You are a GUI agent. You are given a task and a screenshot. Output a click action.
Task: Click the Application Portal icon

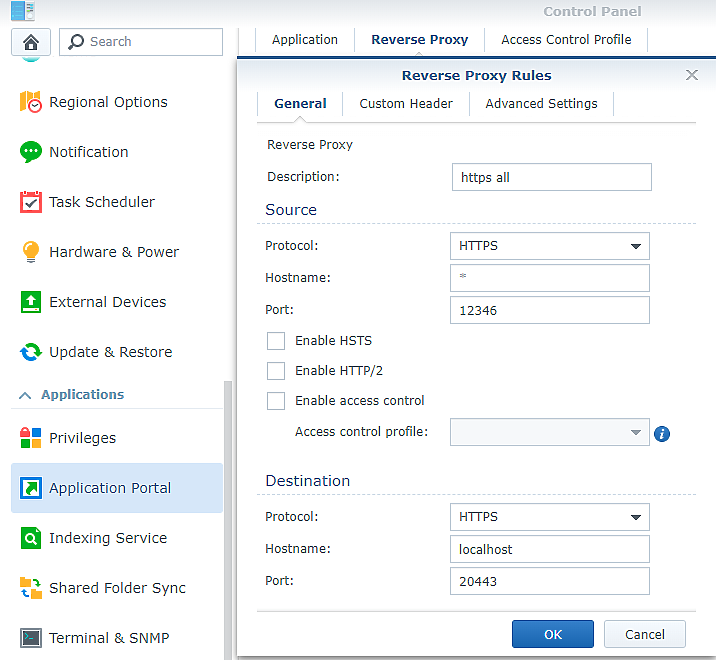(31, 488)
